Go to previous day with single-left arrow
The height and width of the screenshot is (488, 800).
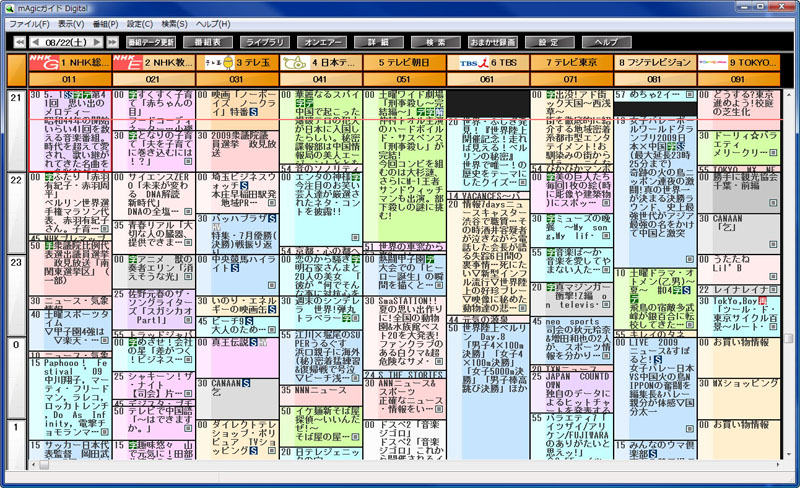point(35,42)
